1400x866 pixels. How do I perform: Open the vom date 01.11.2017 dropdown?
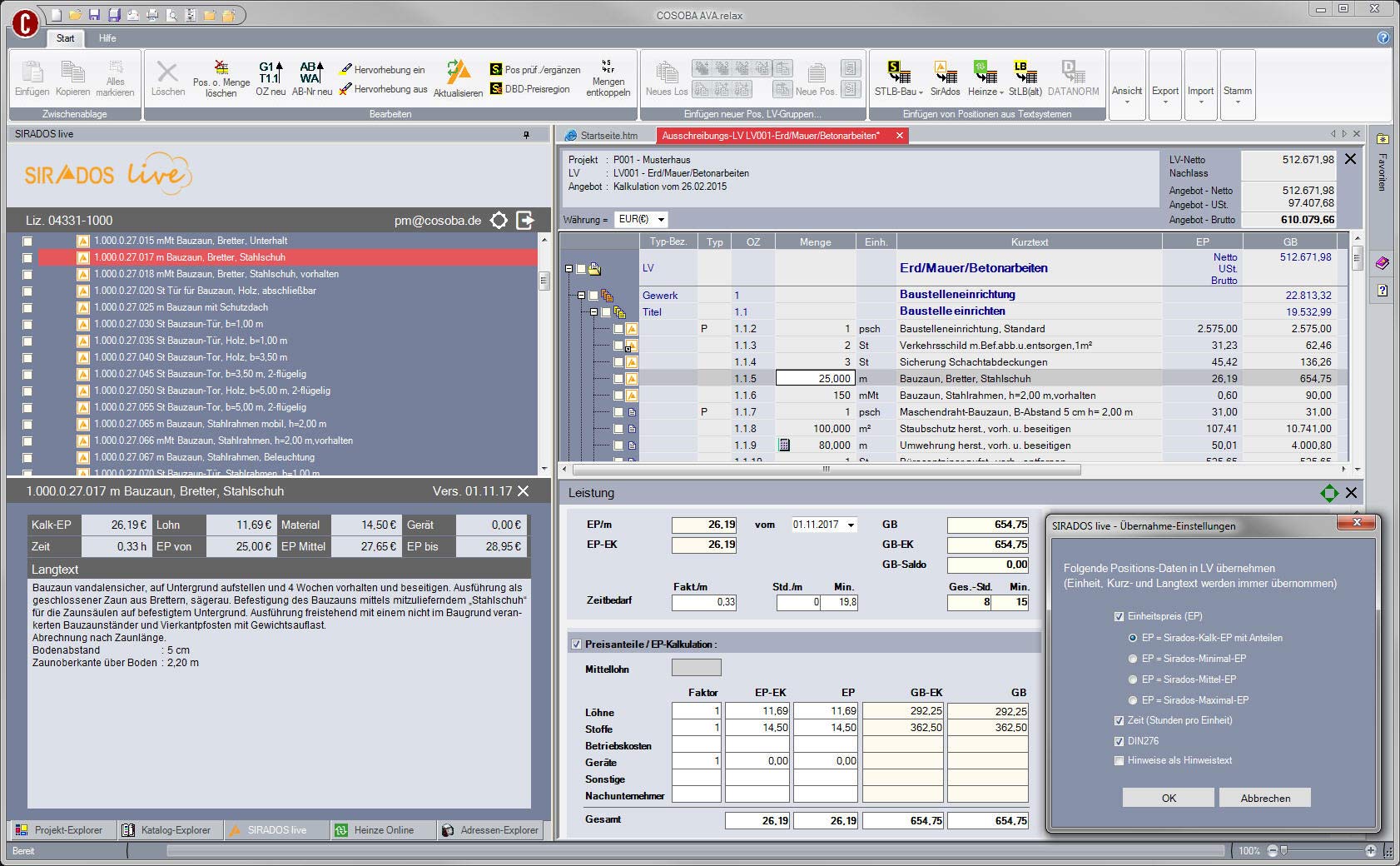coord(851,525)
